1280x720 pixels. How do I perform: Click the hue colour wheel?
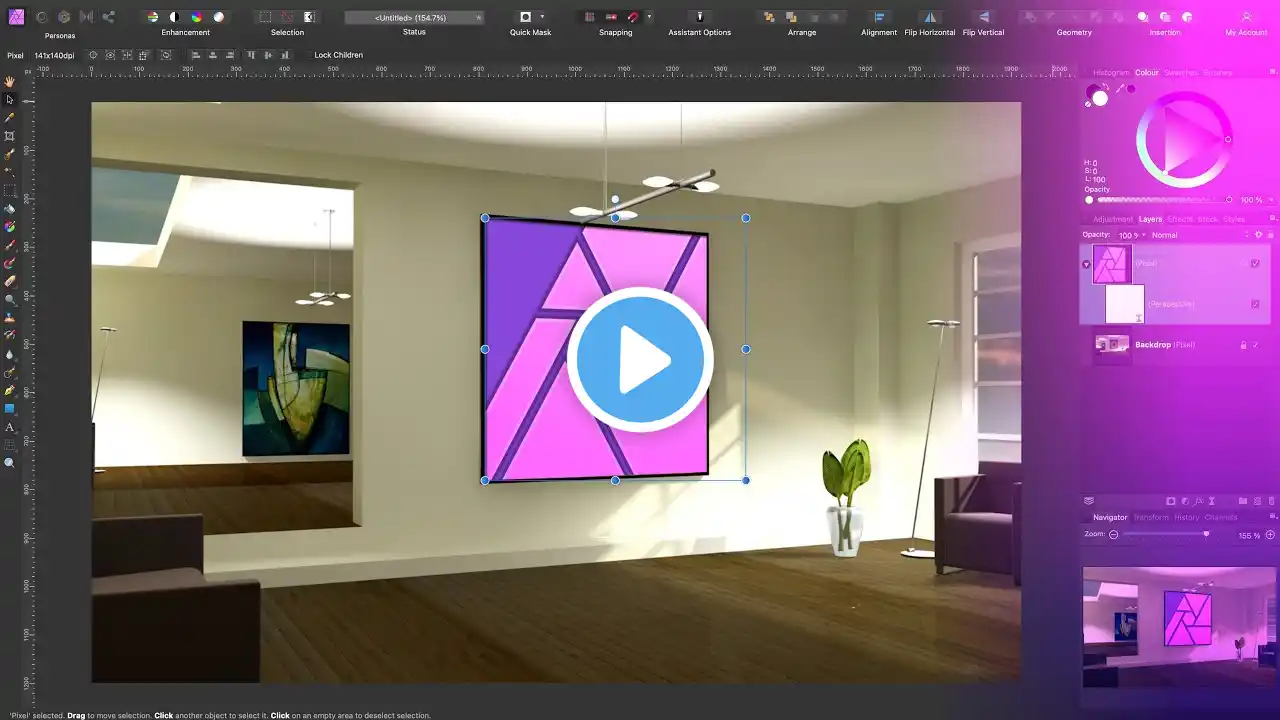1184,140
